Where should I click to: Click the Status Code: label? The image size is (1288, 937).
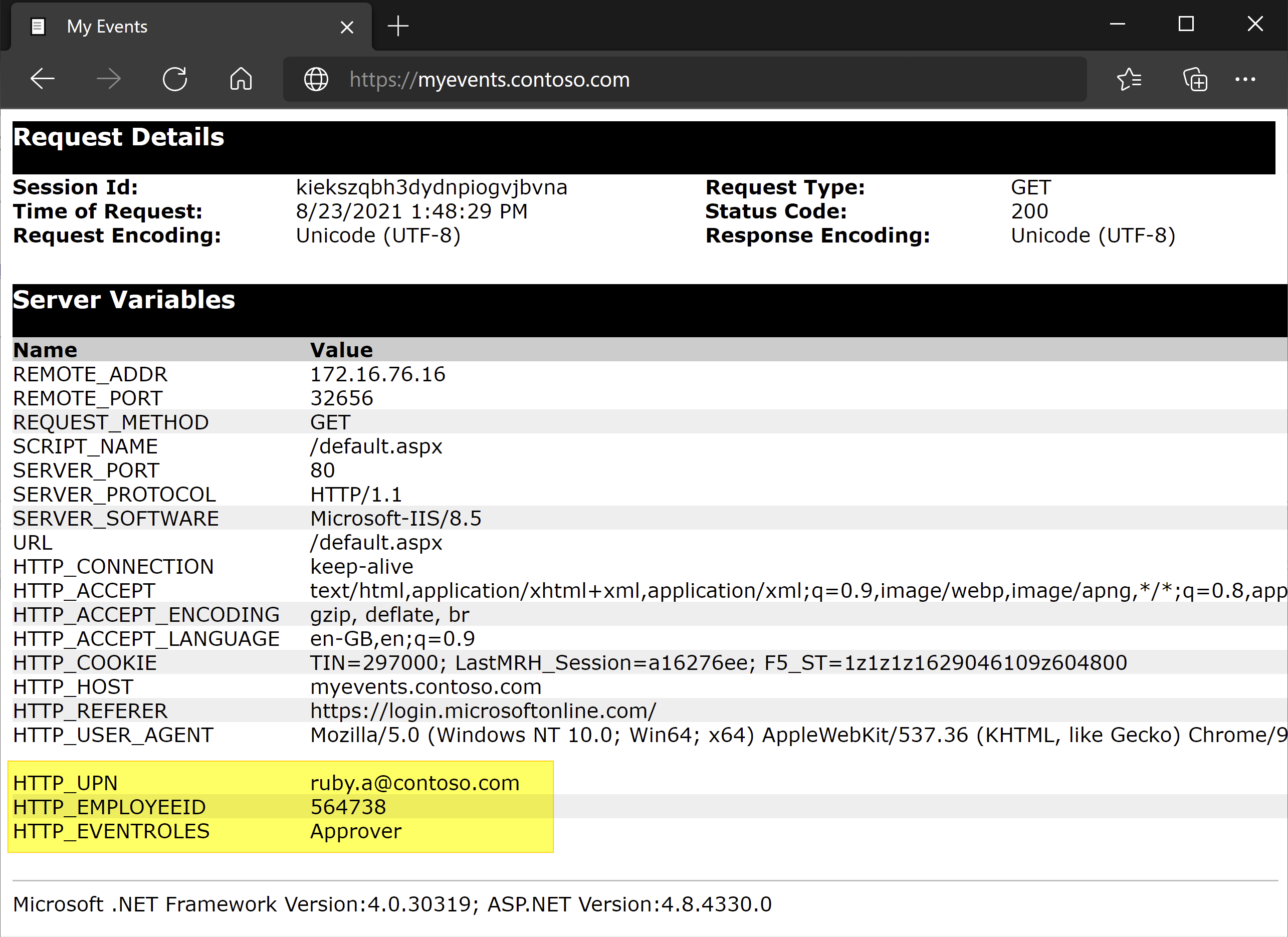tap(776, 211)
